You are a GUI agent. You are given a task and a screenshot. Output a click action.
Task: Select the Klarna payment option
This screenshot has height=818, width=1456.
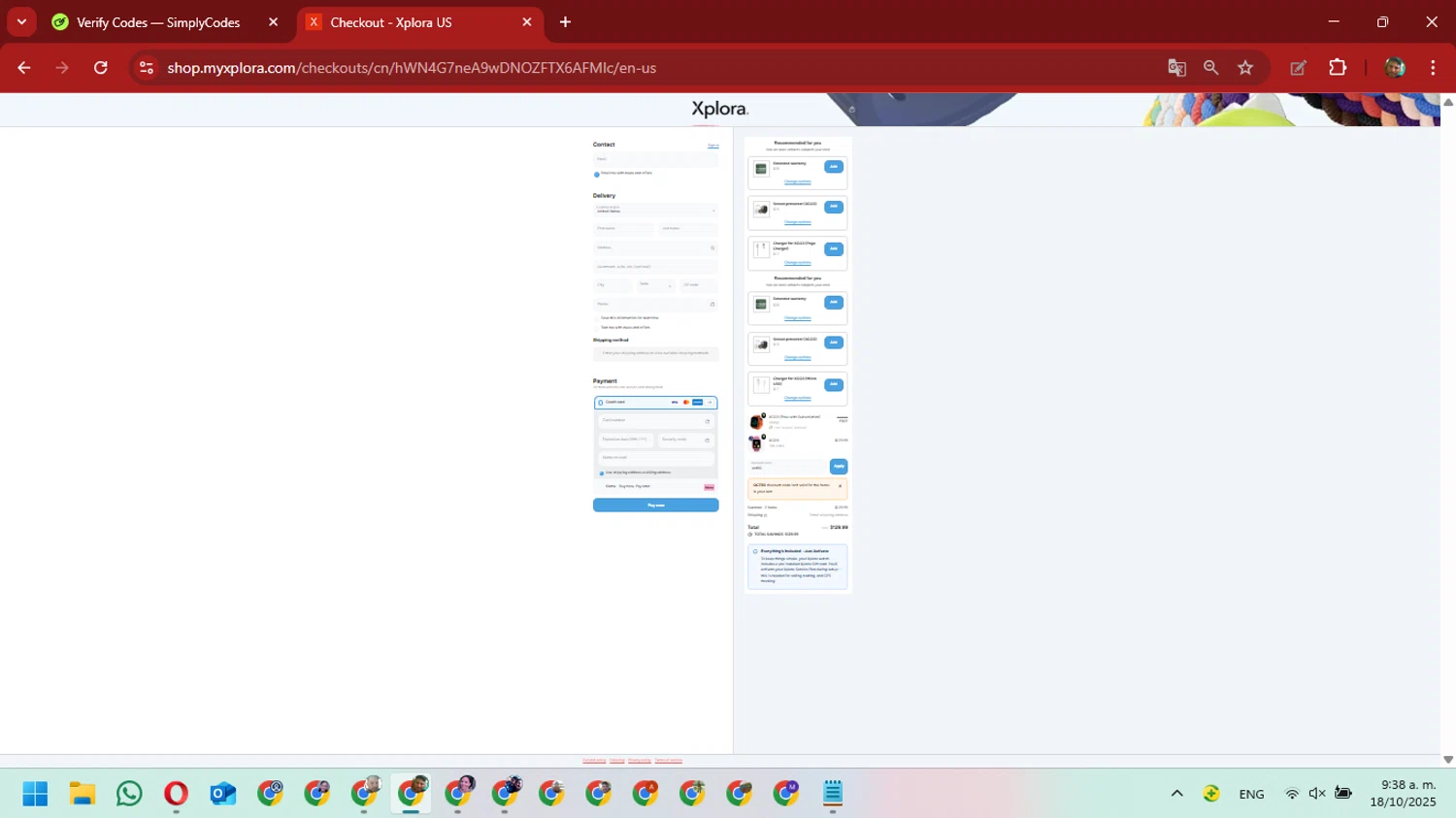click(655, 487)
